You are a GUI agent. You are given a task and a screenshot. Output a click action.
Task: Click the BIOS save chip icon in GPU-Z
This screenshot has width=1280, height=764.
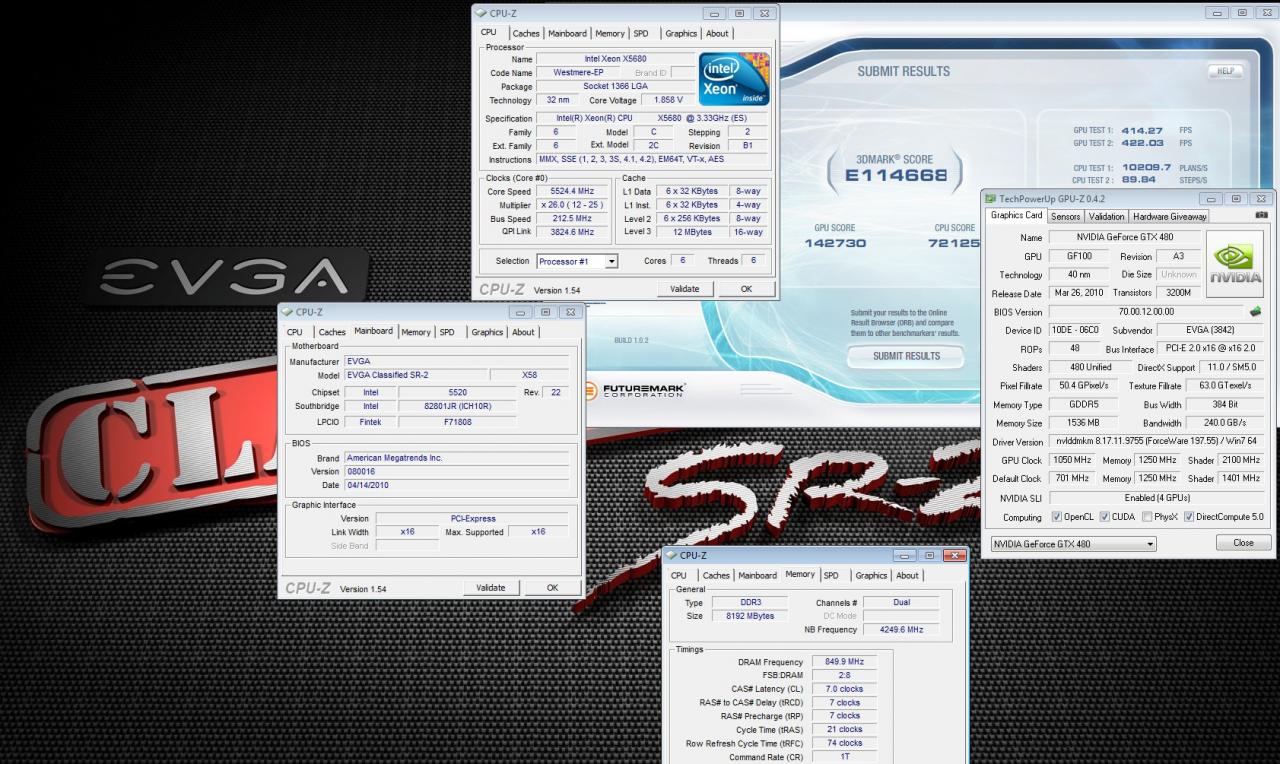tap(1255, 312)
